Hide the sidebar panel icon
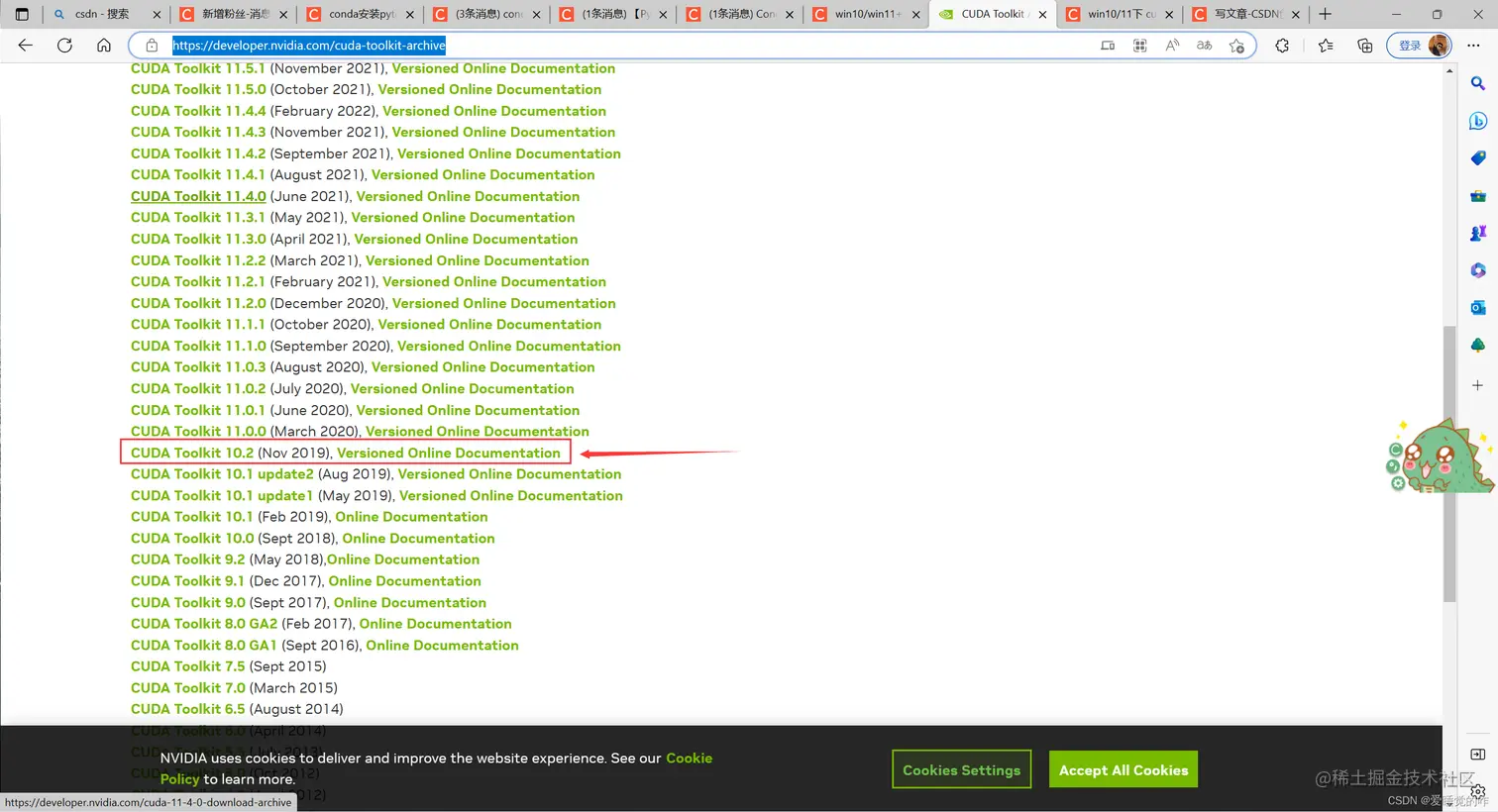 1477,754
